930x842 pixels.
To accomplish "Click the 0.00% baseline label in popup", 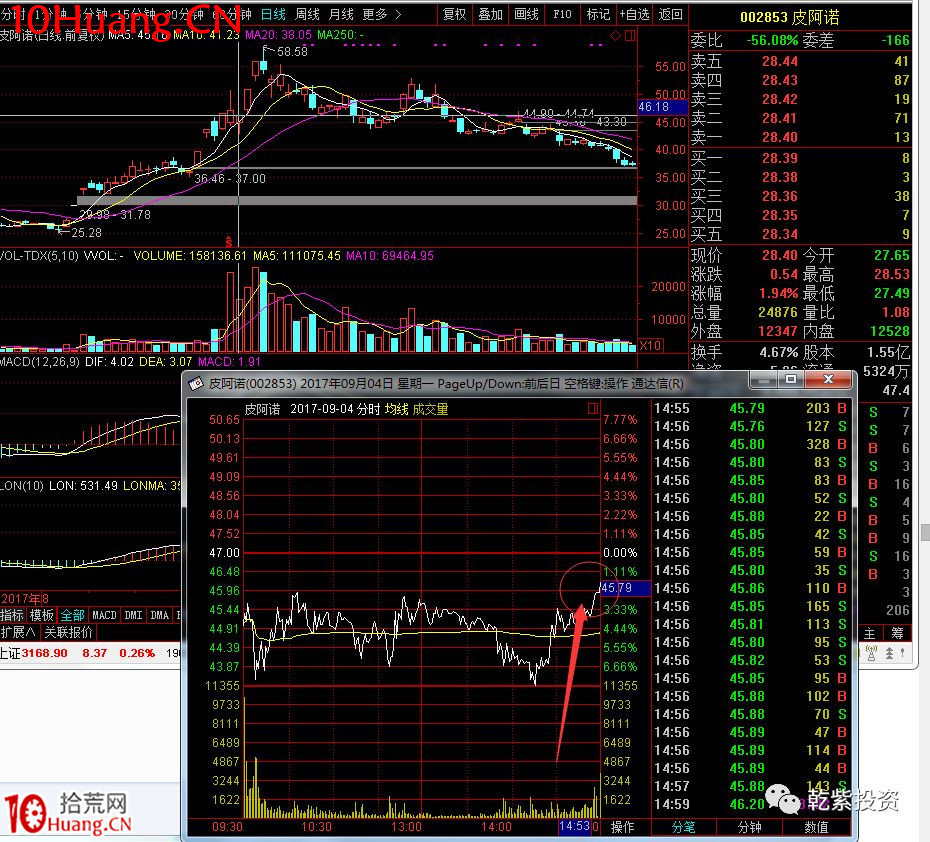I will click(x=620, y=553).
